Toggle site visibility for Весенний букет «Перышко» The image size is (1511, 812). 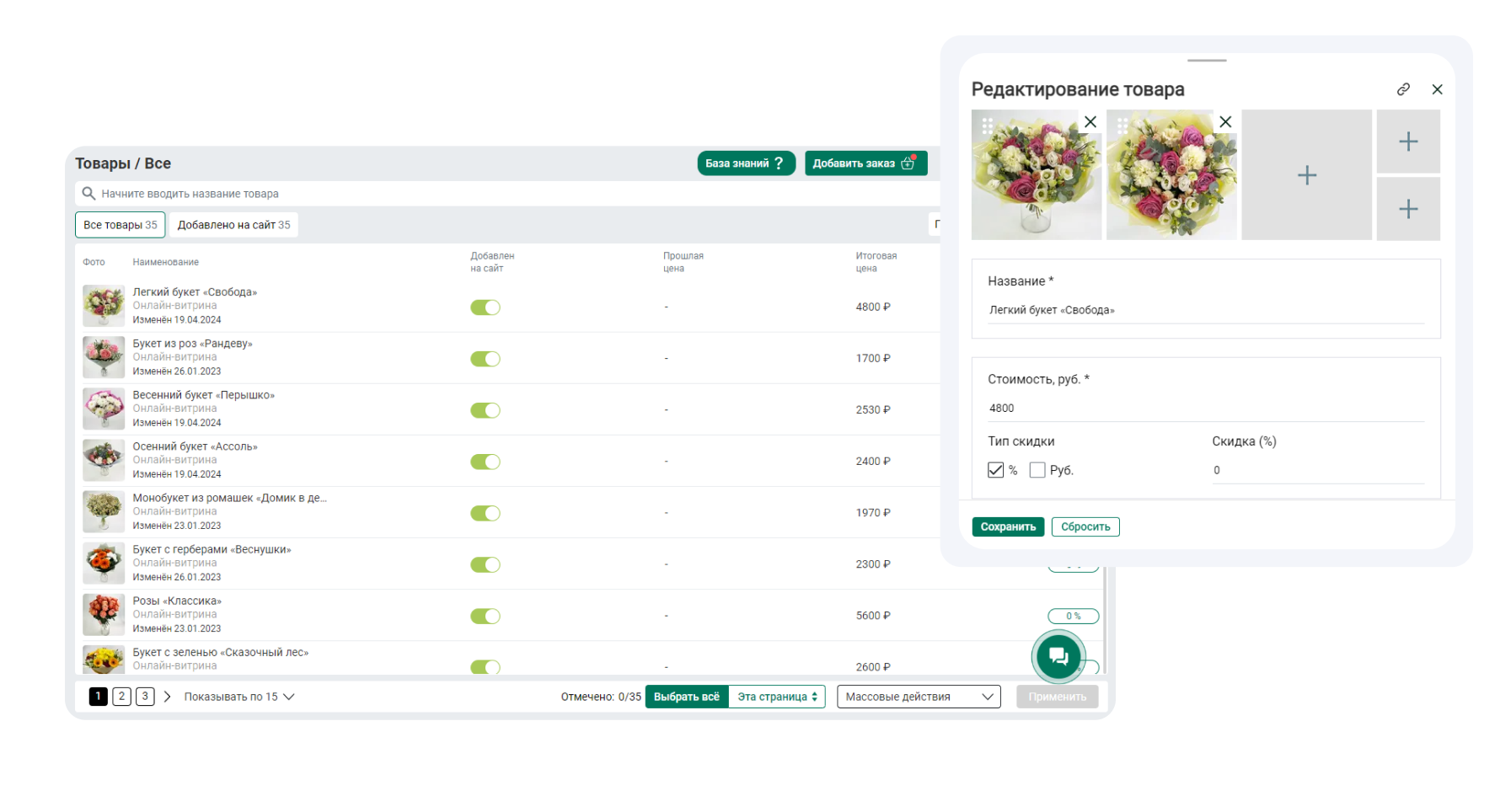click(x=485, y=410)
